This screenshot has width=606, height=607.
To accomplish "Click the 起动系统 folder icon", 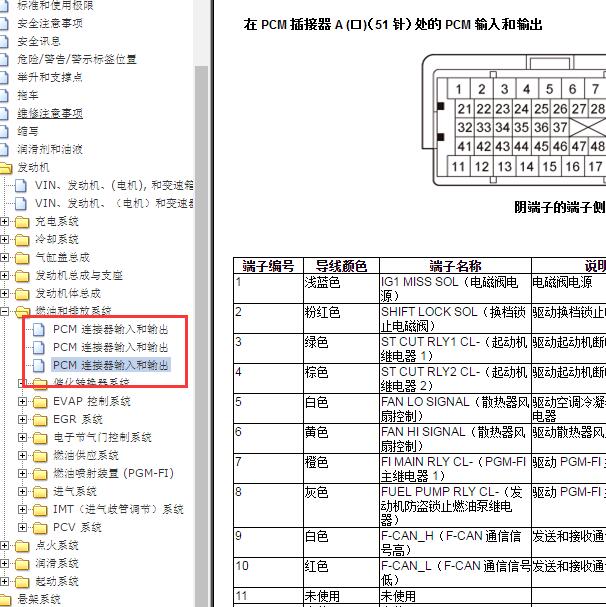I will pos(22,582).
